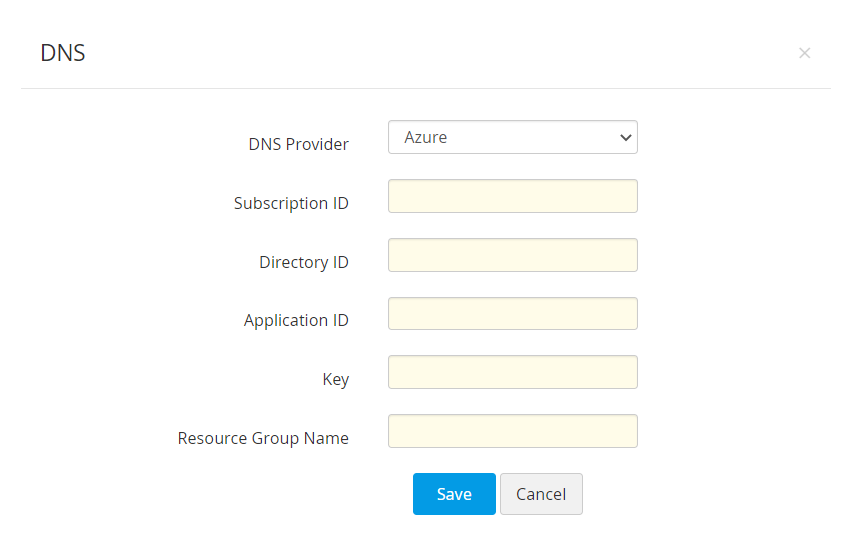Select the Azure value shown in the provider box
The image size is (858, 554).
point(426,138)
